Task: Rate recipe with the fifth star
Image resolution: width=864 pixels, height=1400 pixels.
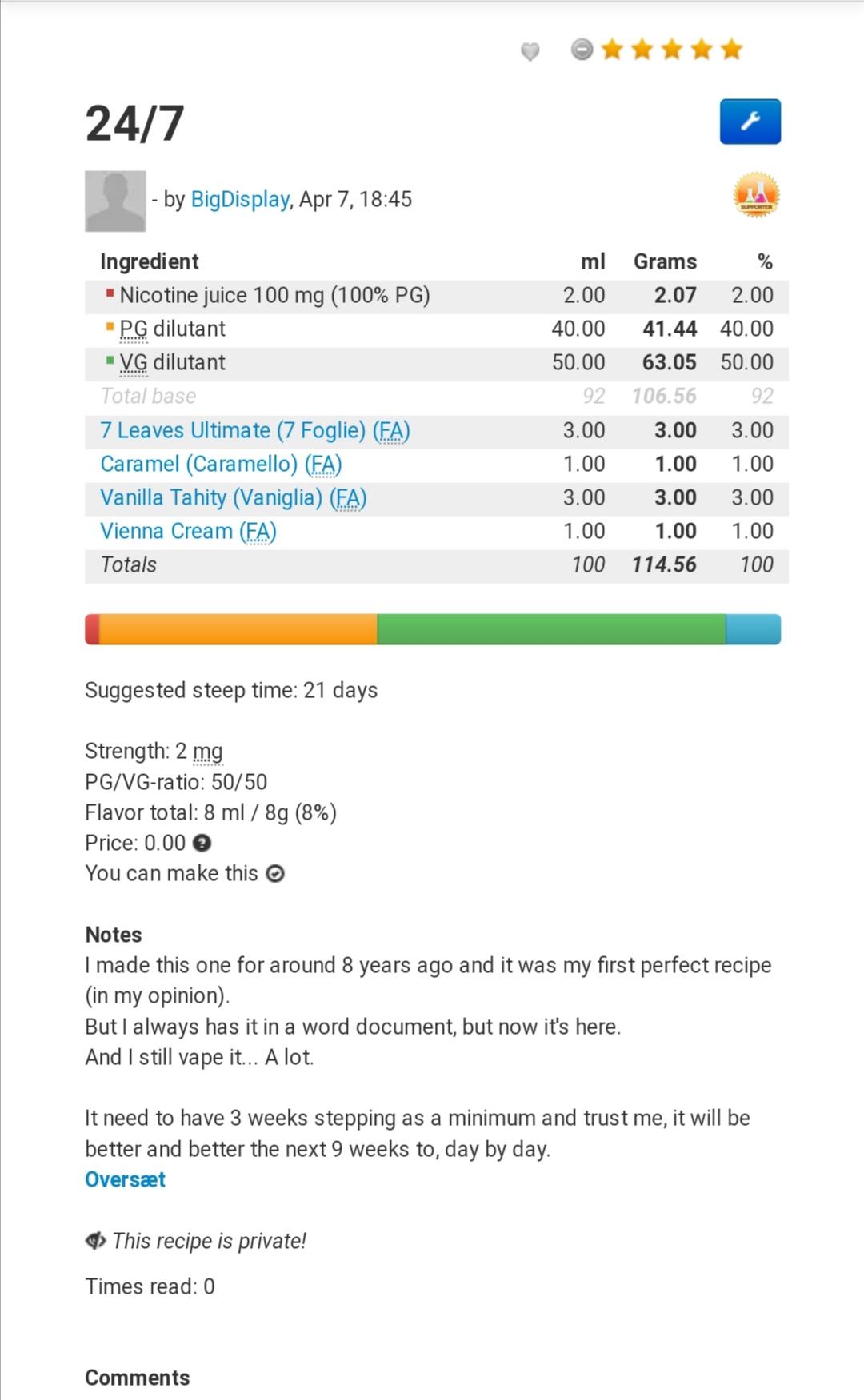Action: 731,50
